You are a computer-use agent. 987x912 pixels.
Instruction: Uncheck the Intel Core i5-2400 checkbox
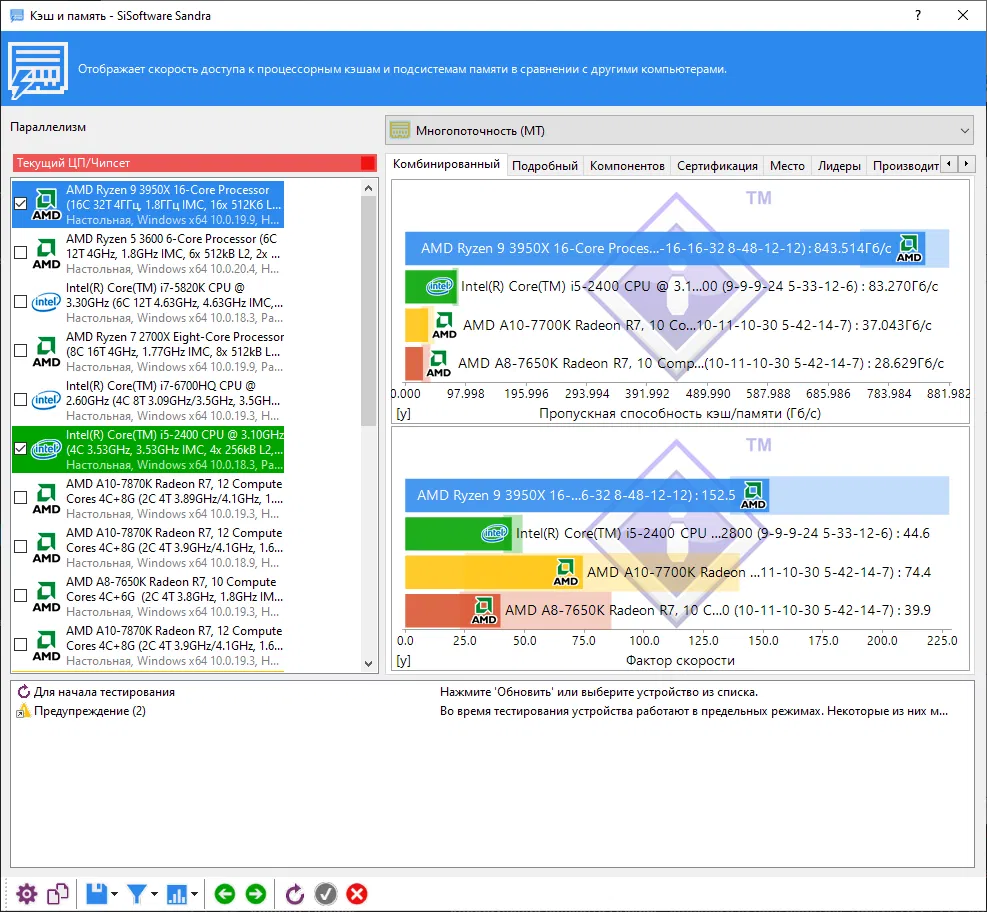[21, 449]
